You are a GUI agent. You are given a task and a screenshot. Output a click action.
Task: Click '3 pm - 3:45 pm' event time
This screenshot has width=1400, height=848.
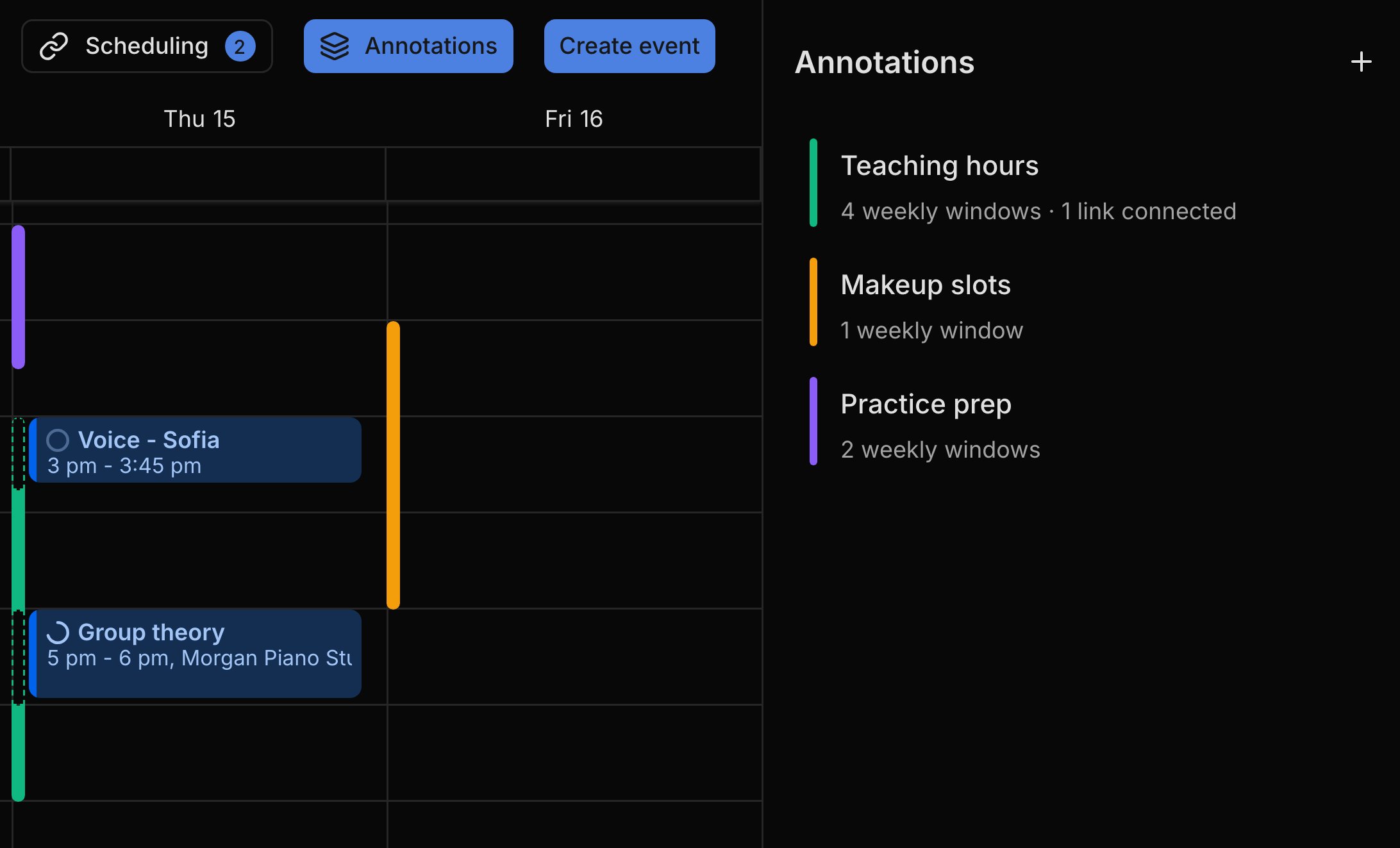[124, 465]
